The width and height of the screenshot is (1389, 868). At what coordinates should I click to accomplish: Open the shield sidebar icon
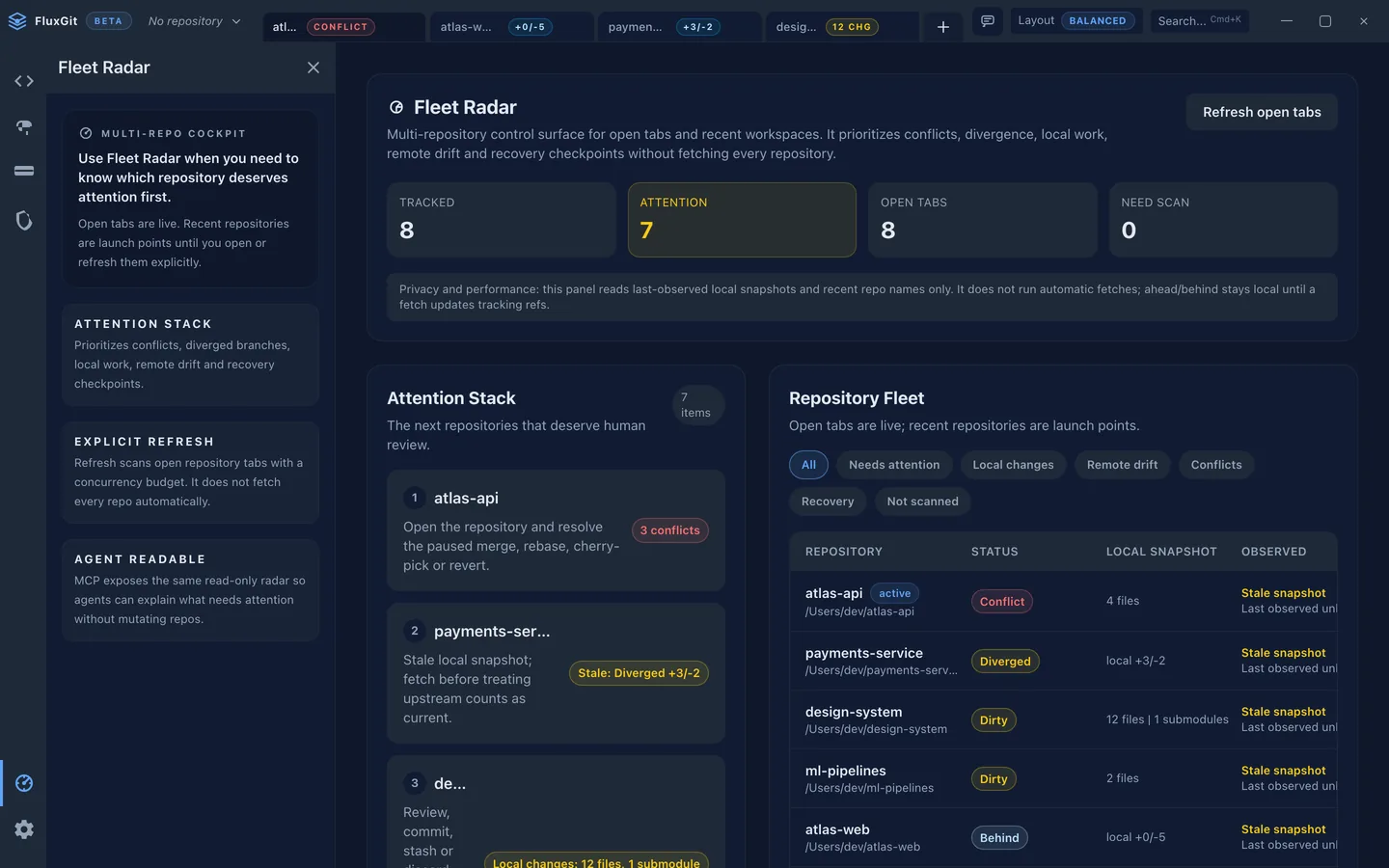point(24,221)
